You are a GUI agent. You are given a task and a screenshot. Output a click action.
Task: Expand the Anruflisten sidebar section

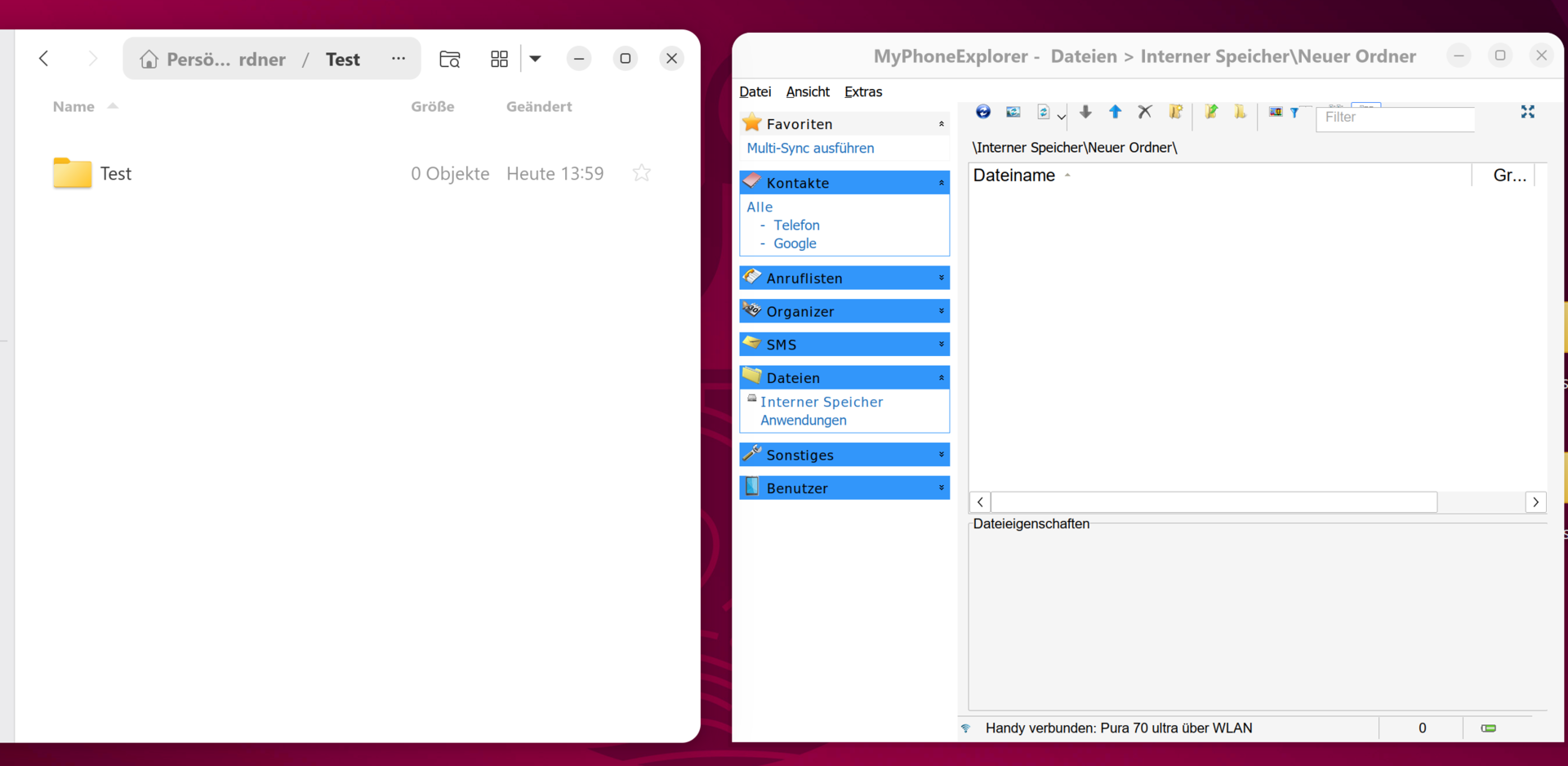tap(941, 278)
